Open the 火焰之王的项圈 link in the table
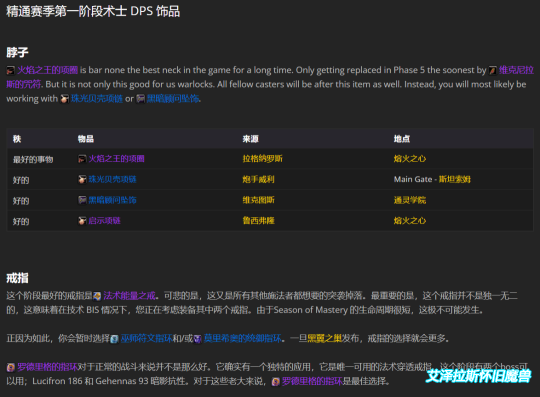The image size is (540, 397). pos(116,159)
